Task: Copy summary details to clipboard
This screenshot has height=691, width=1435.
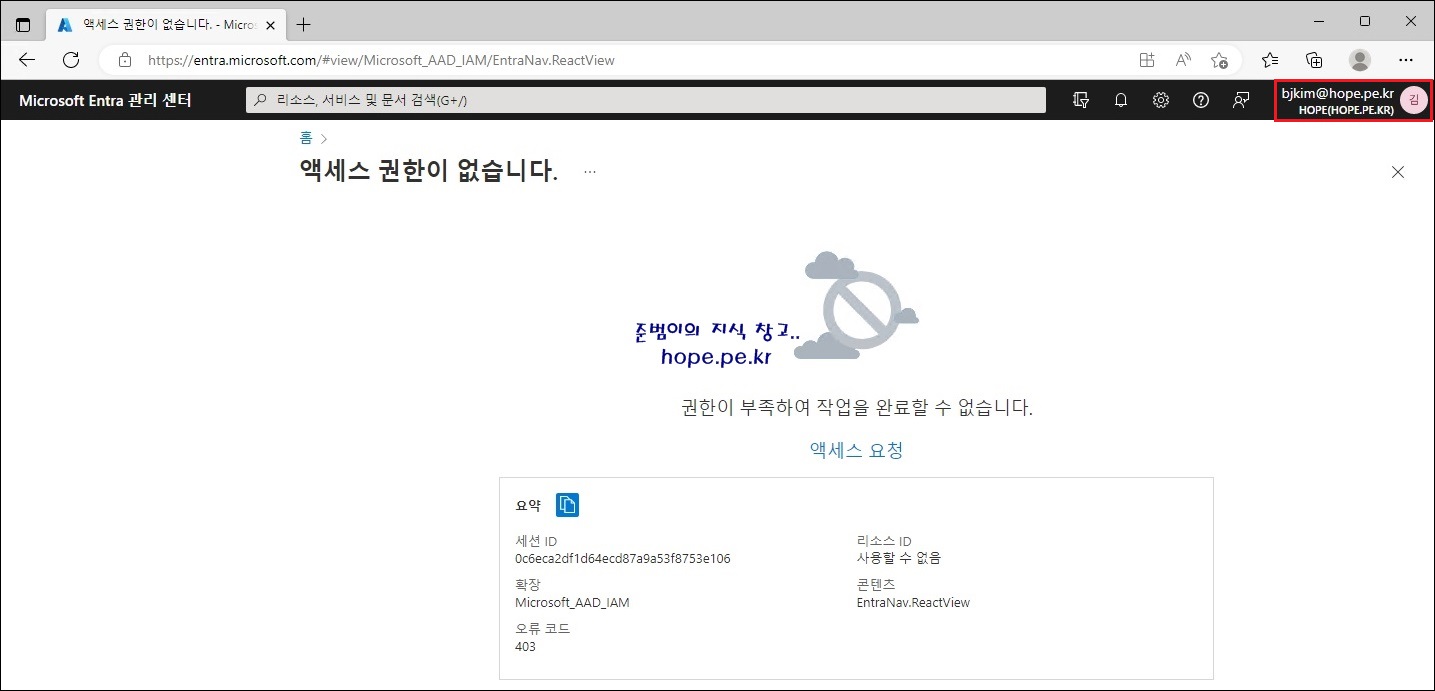Action: (567, 505)
